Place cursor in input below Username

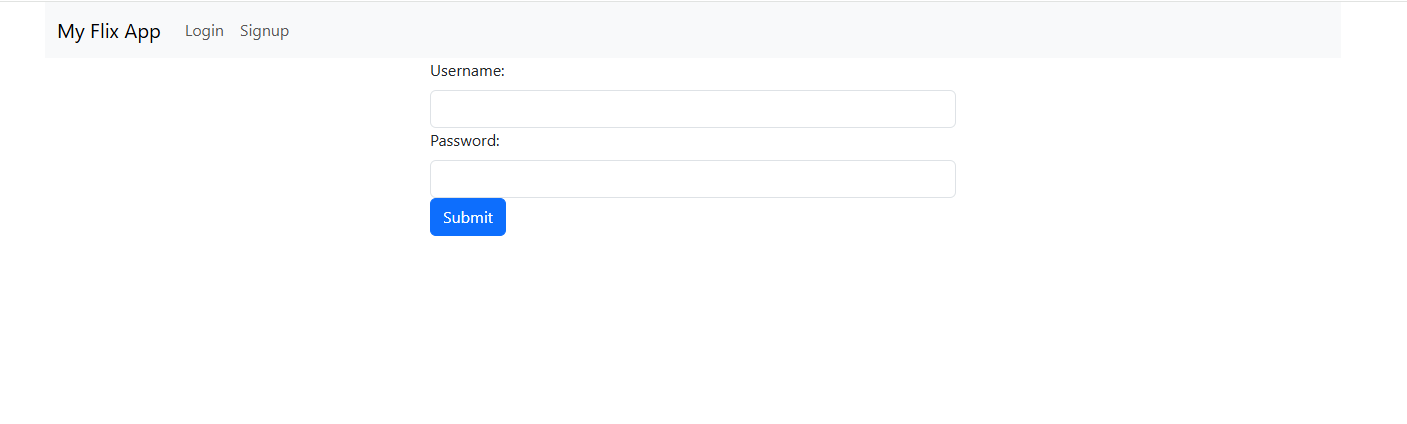[x=693, y=109]
